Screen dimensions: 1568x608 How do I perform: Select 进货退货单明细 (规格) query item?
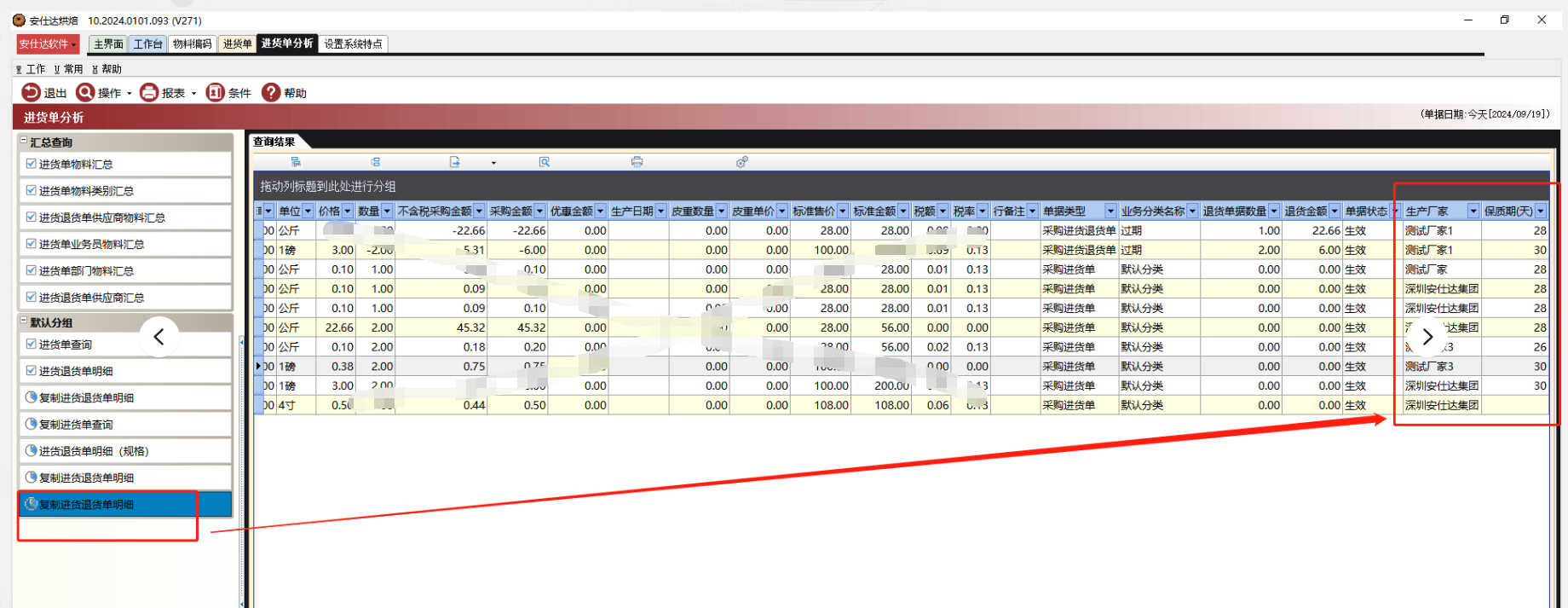point(94,451)
